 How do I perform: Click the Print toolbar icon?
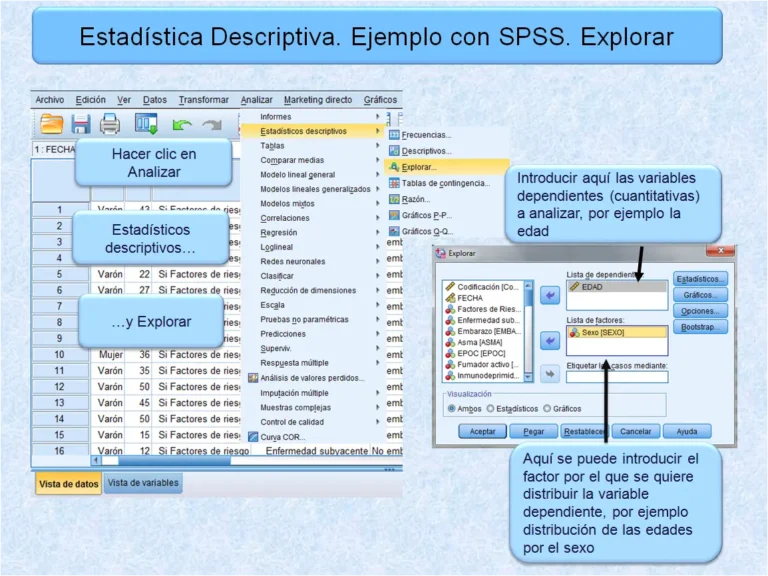tap(110, 124)
